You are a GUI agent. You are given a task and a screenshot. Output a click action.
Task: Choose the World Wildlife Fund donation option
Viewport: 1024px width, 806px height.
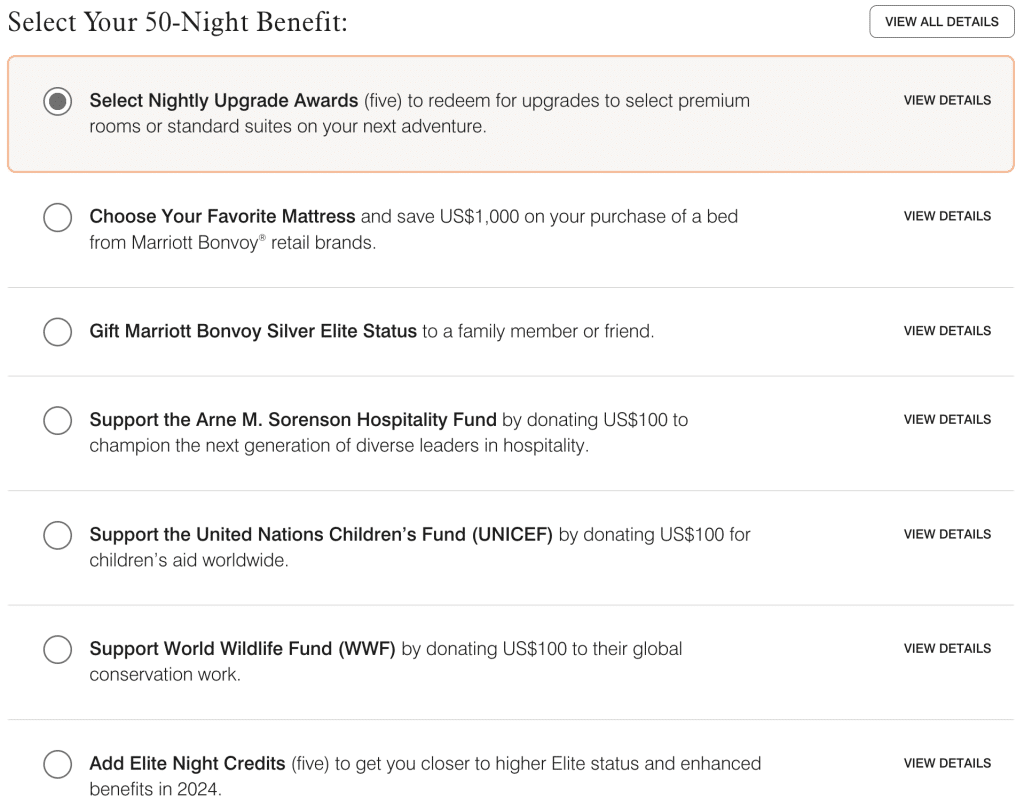click(57, 649)
